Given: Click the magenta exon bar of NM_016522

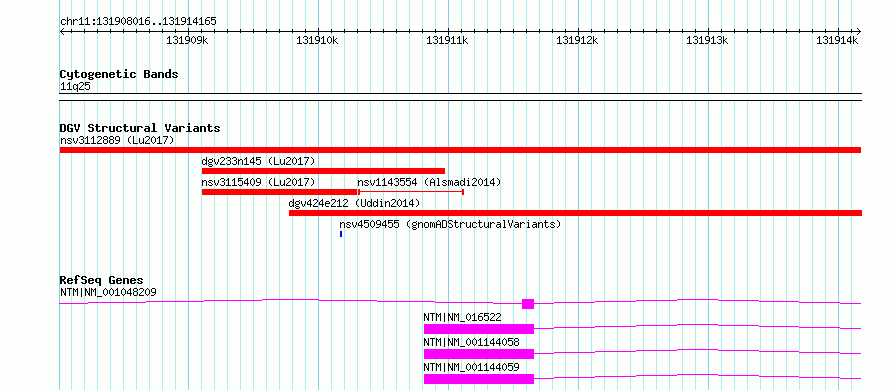Looking at the screenshot, I should click(479, 329).
